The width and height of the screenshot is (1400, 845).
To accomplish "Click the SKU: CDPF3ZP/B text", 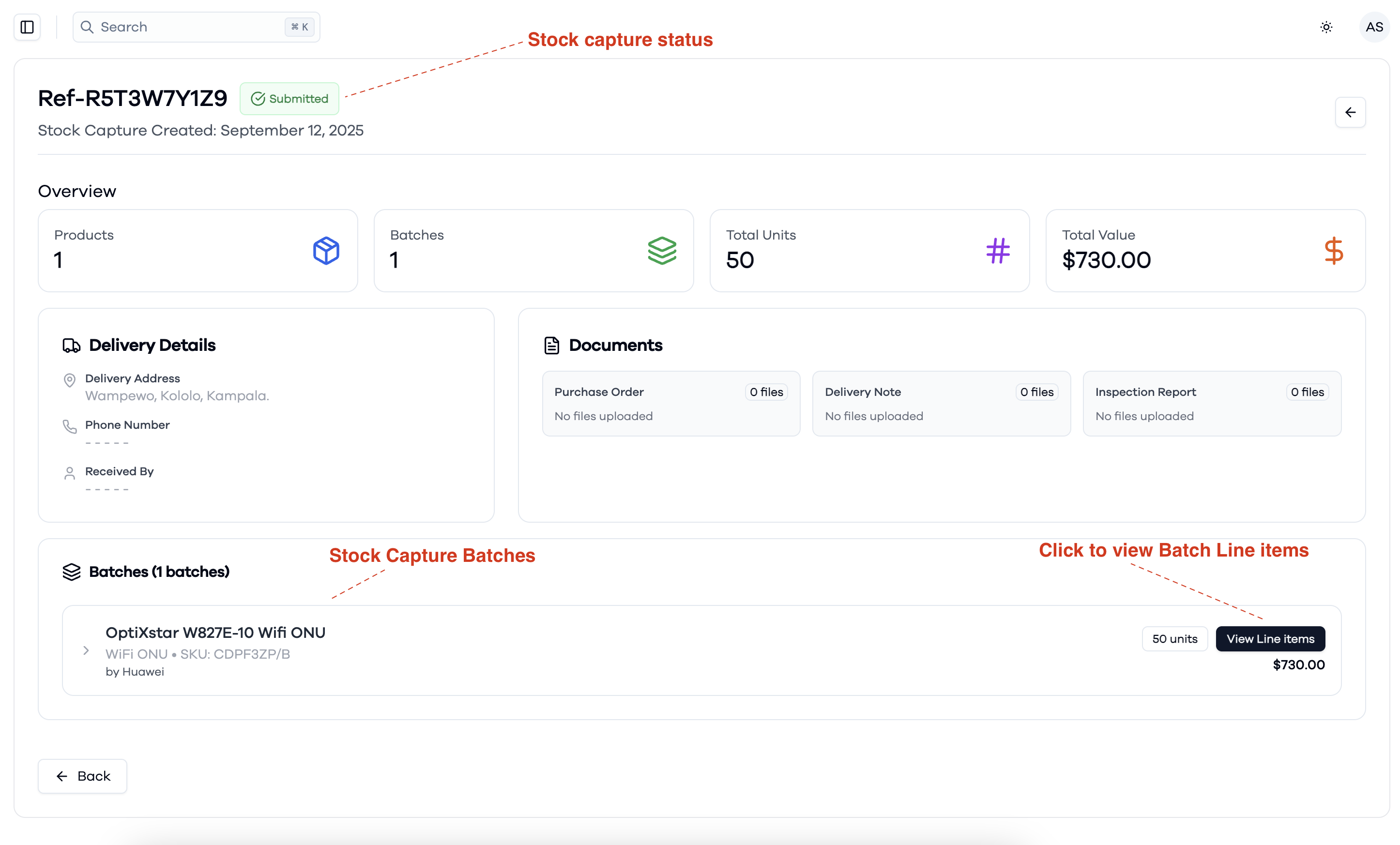I will coord(235,654).
